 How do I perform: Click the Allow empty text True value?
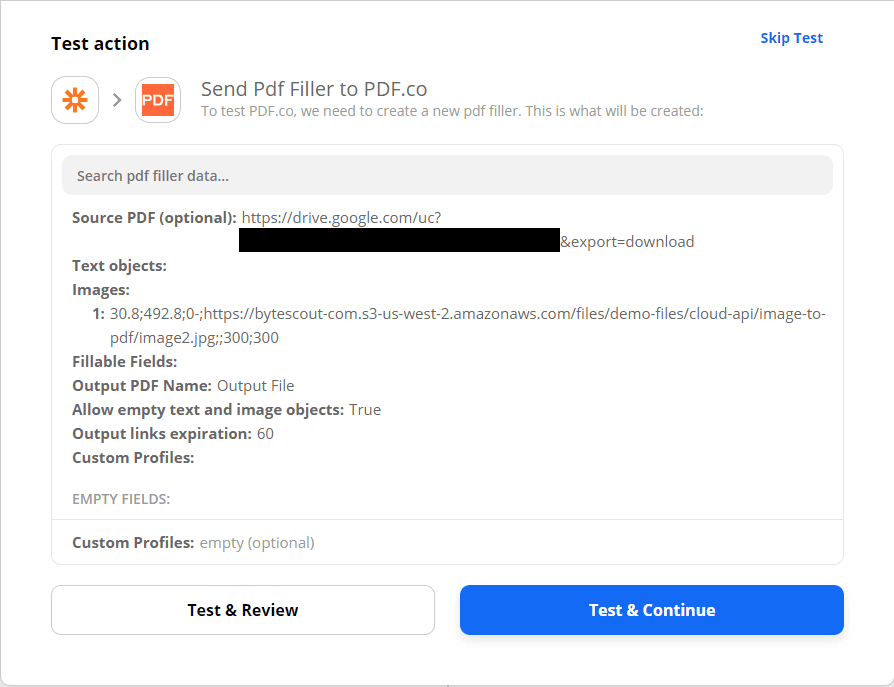[365, 409]
